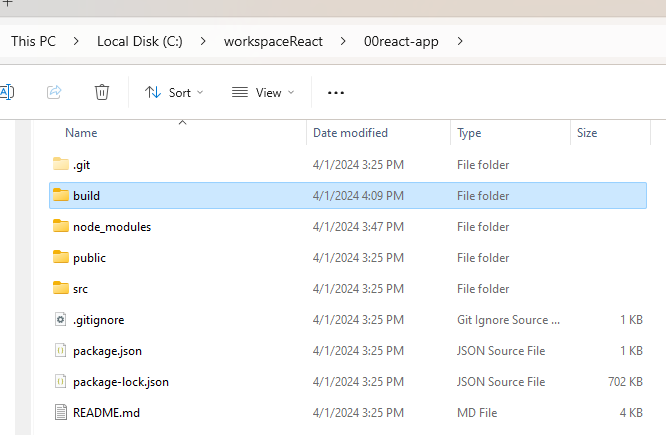Click the 702 KB size of package-lock.json
Screen dimensions: 666x435
625,382
